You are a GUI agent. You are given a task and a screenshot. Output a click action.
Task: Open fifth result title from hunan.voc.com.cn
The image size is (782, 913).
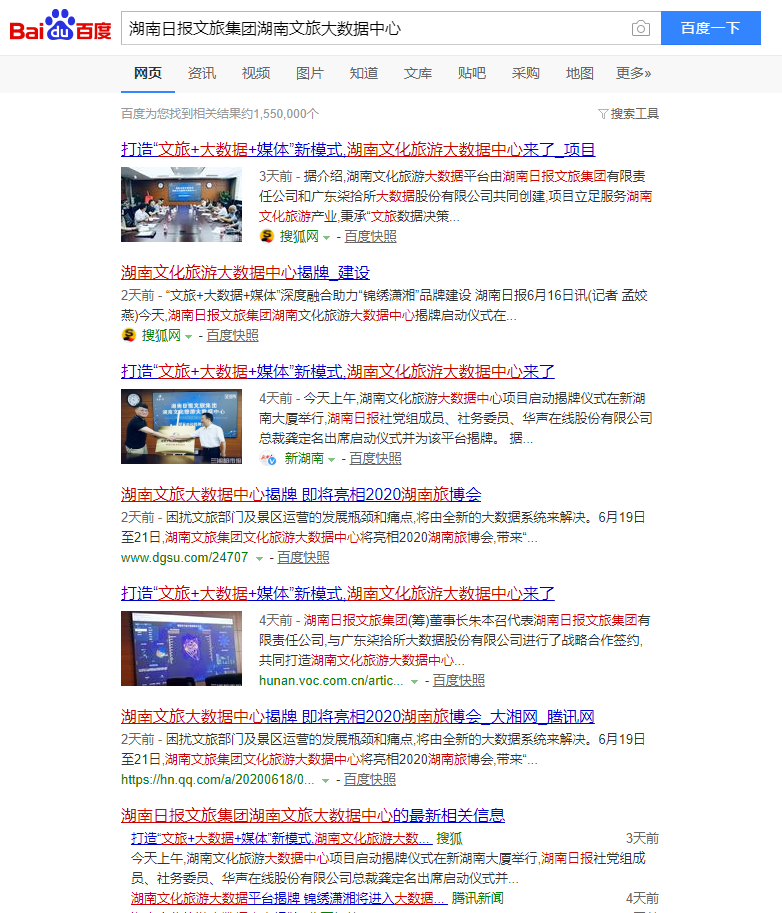338,593
